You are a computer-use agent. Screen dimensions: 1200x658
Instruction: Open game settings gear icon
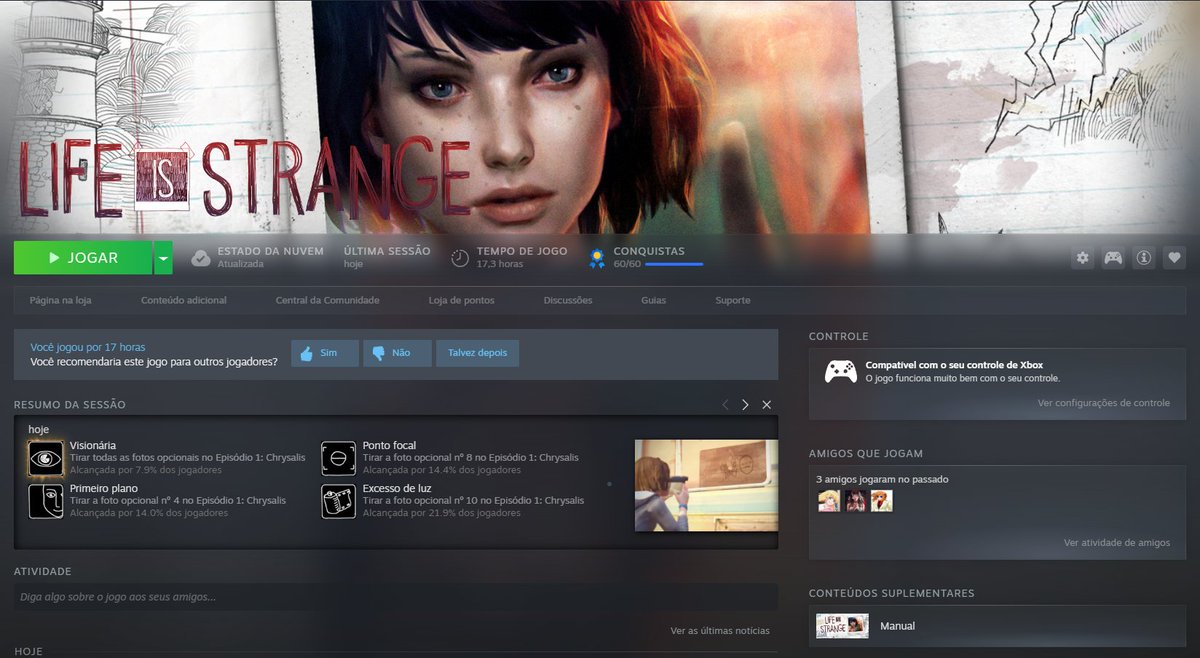point(1083,258)
